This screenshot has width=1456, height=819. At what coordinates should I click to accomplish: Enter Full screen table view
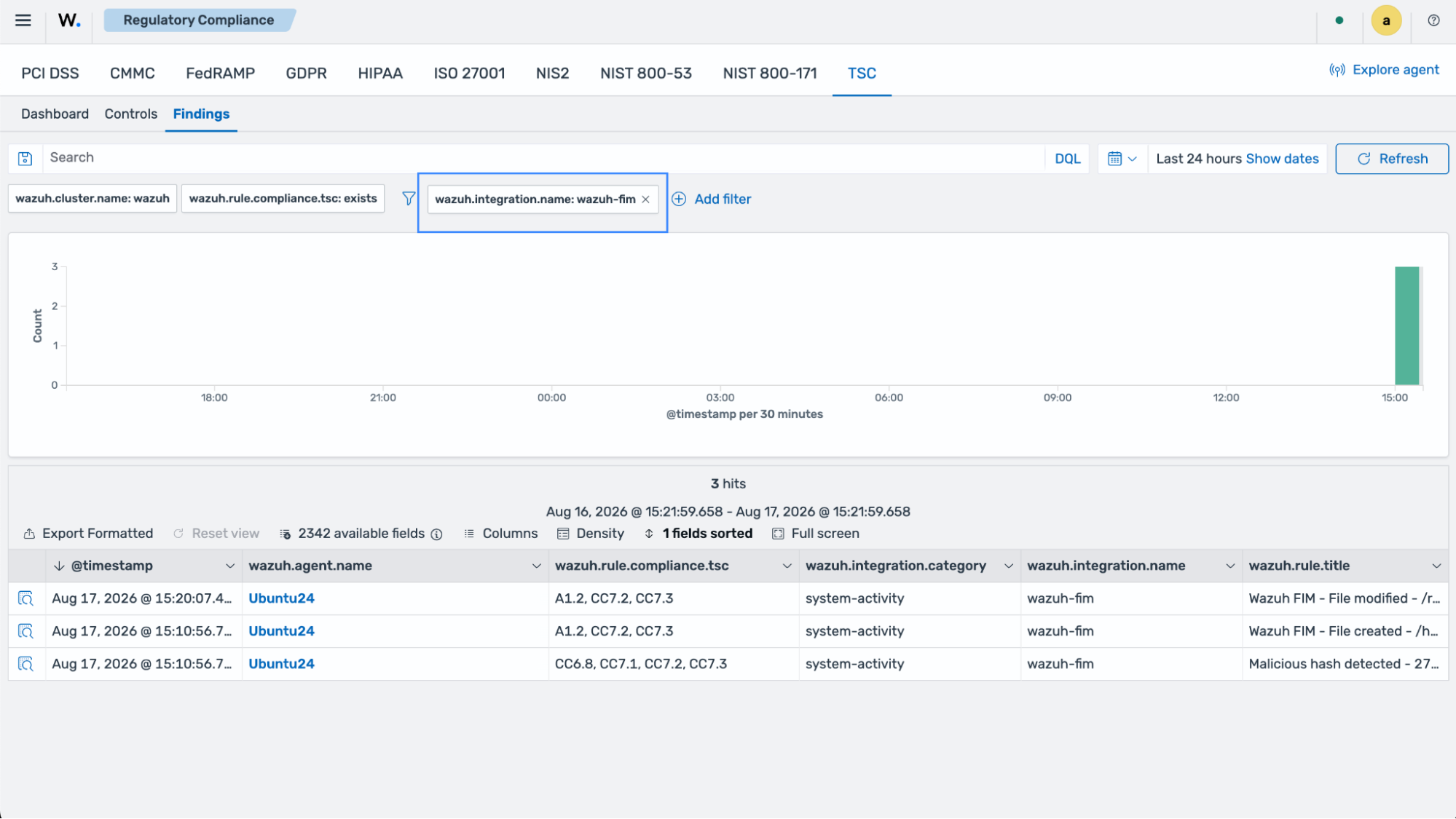[x=816, y=534]
